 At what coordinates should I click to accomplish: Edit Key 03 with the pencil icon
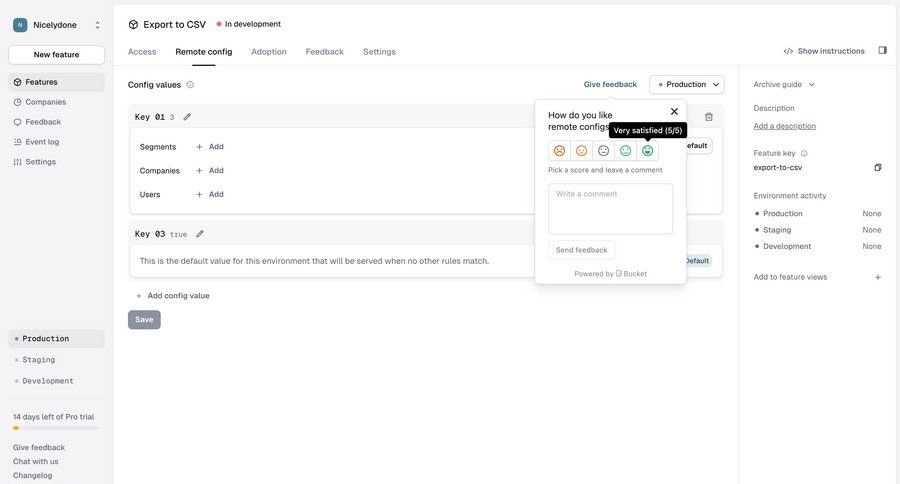(x=200, y=234)
